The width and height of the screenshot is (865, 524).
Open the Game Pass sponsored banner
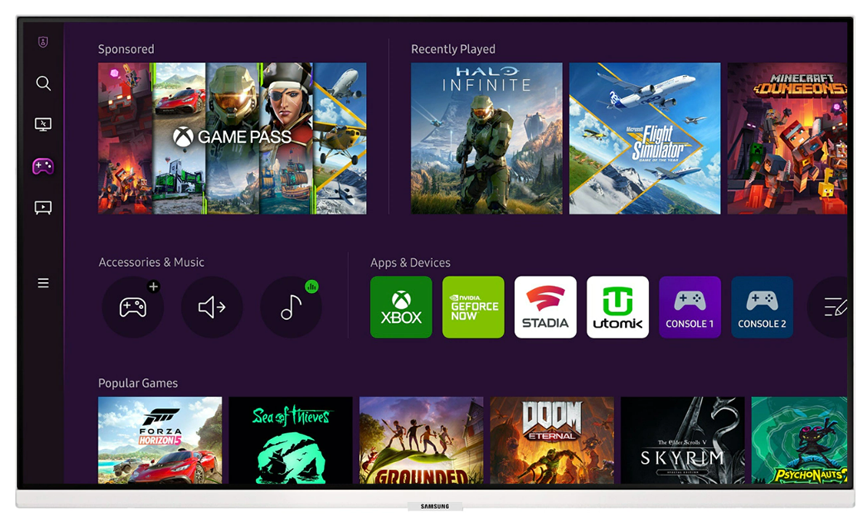pos(232,138)
